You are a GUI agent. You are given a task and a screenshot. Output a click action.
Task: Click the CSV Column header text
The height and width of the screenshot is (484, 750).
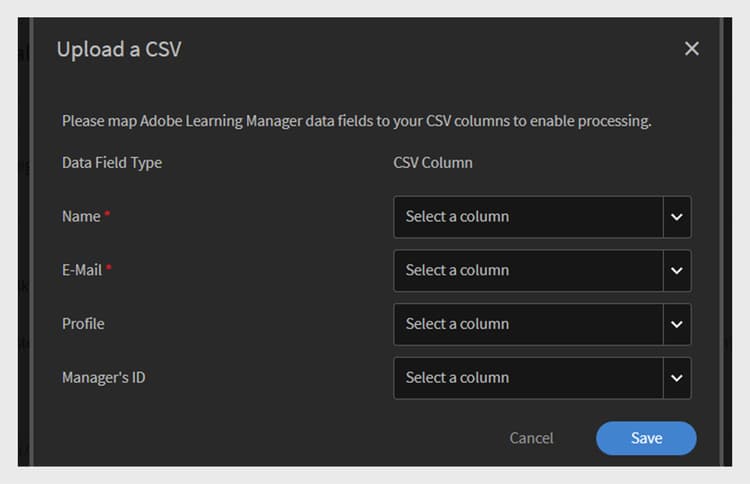click(433, 163)
